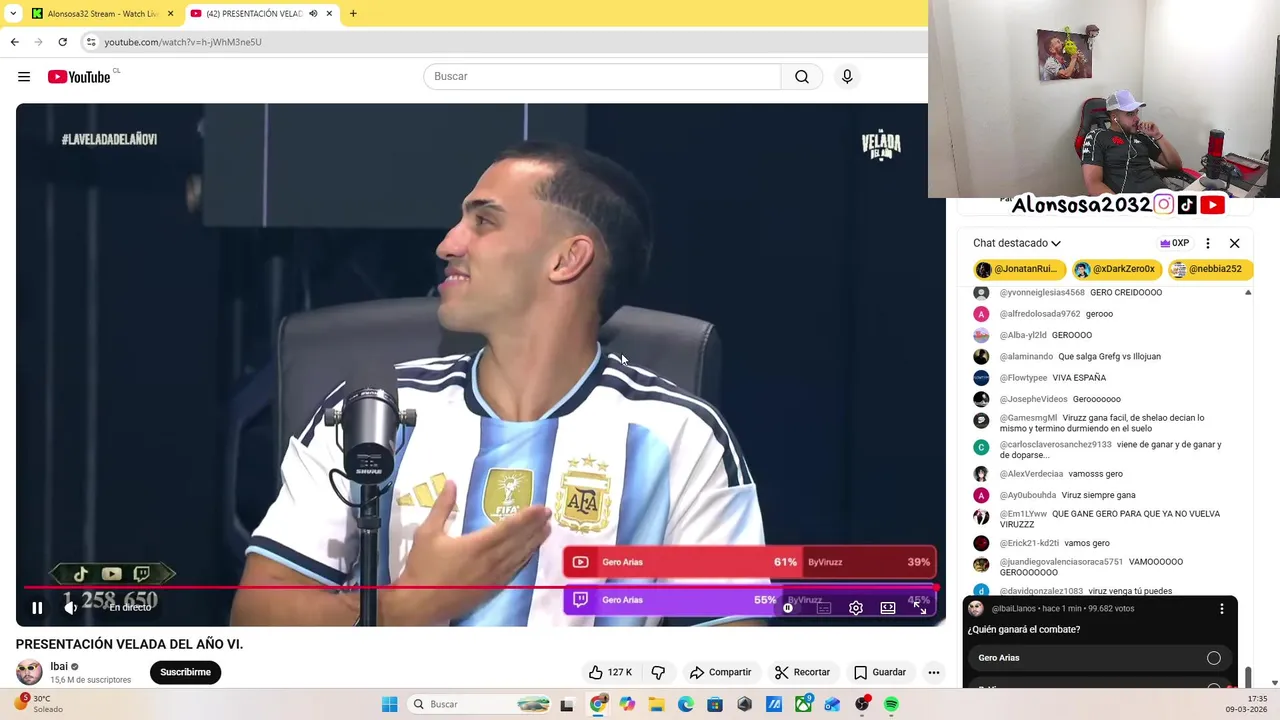Select the @xDarkZero0x highlighted chip

coord(1115,269)
